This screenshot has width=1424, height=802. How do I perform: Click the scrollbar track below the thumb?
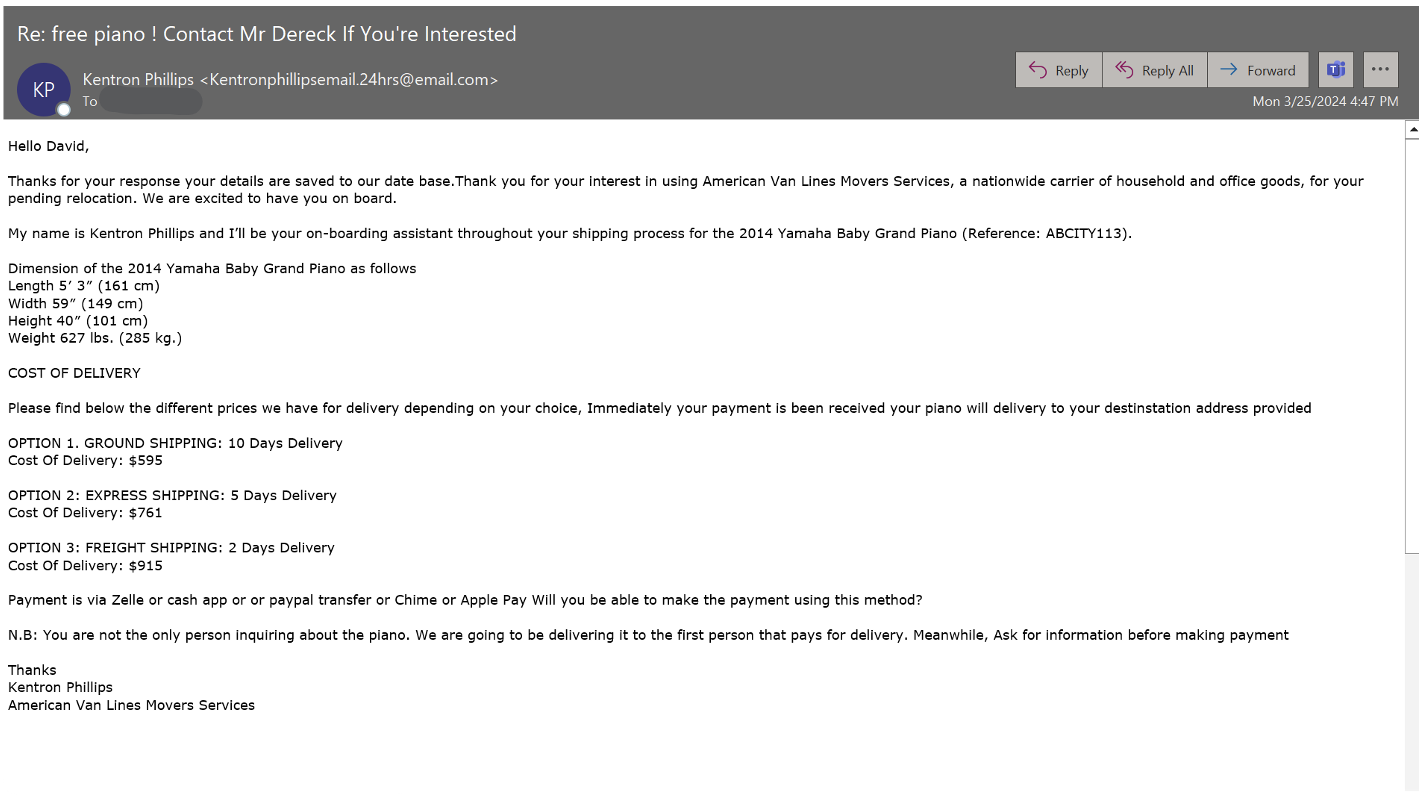pos(1413,670)
